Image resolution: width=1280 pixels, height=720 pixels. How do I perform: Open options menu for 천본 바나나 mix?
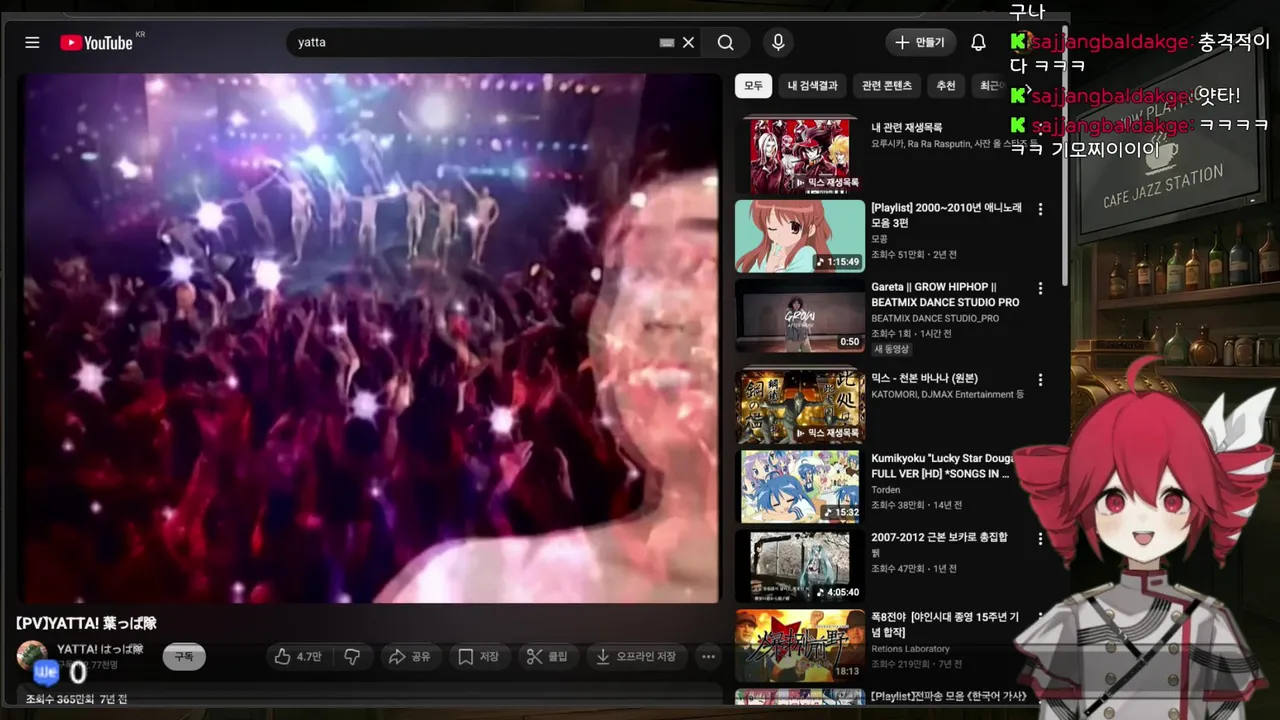(1040, 380)
